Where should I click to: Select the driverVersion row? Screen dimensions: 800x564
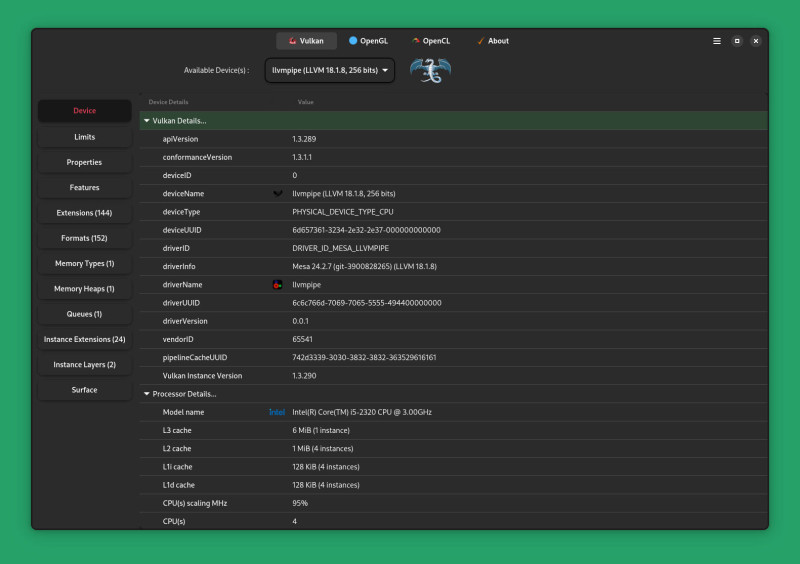[454, 321]
